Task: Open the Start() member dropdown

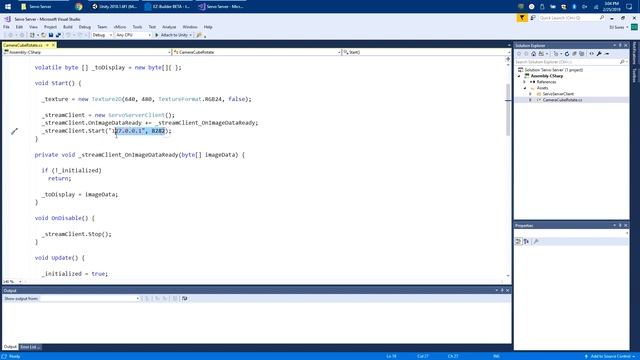Action: [x=426, y=52]
